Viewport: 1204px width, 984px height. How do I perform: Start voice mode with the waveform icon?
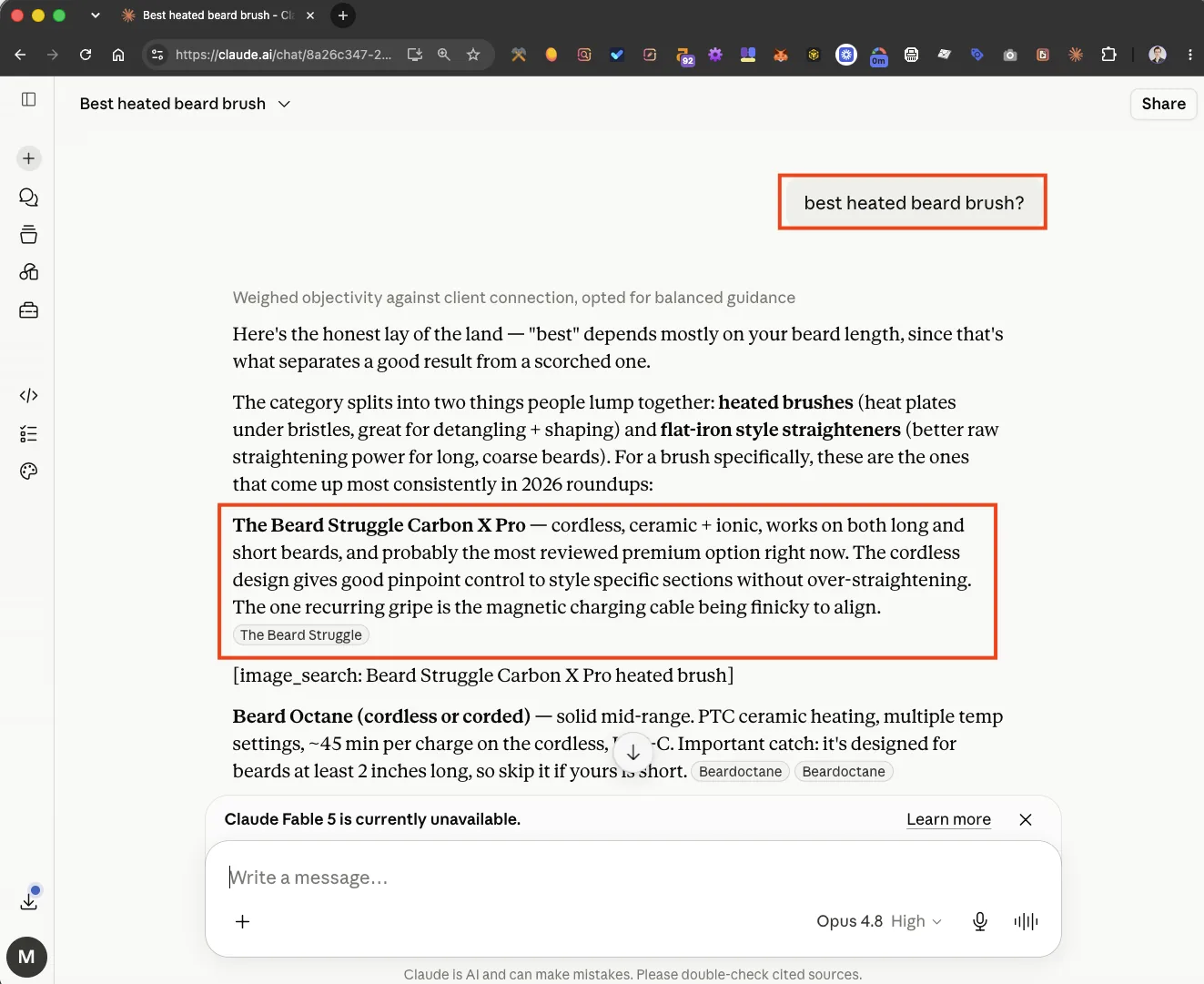pos(1026,921)
